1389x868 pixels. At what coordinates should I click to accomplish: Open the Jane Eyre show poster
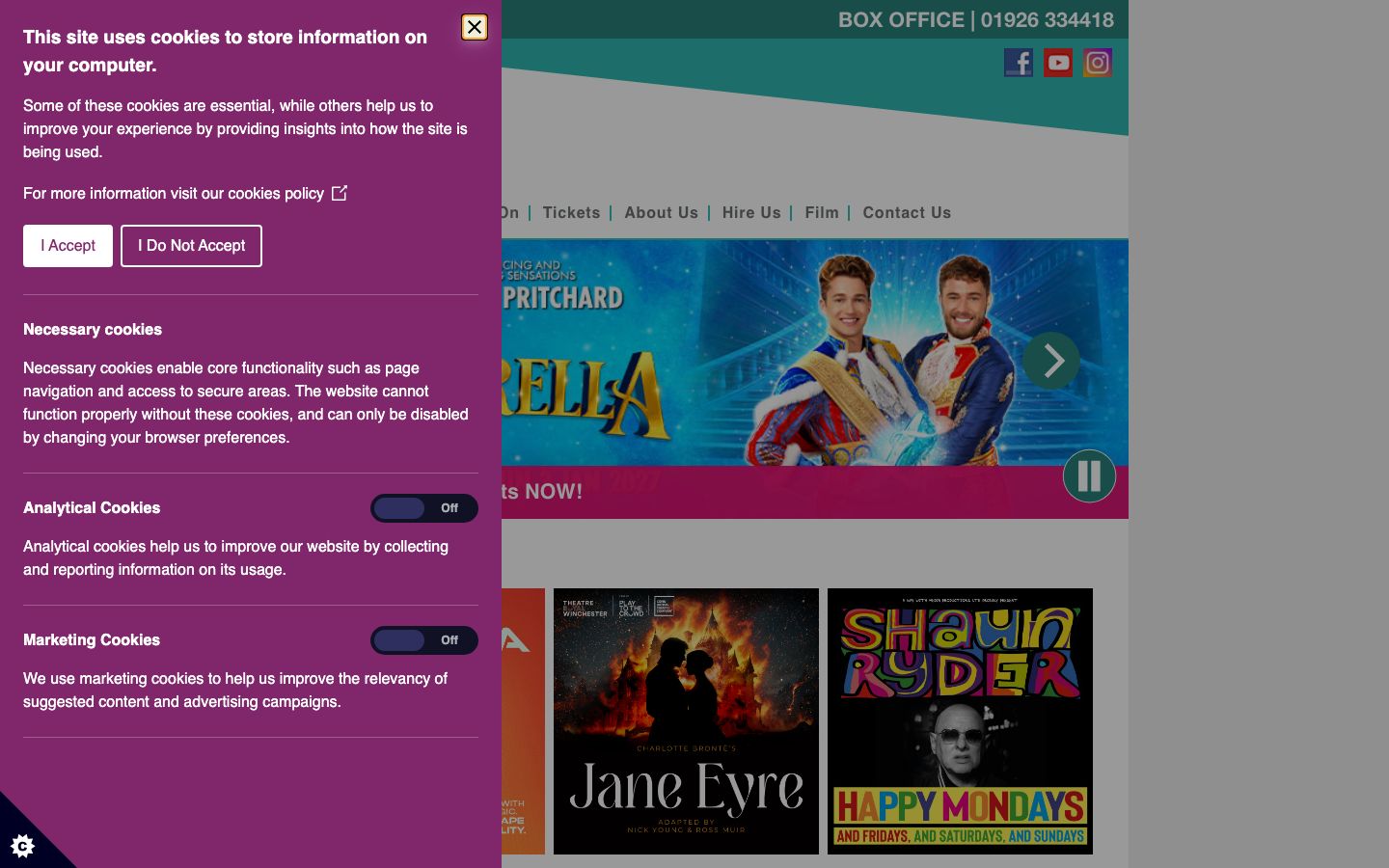tap(686, 721)
